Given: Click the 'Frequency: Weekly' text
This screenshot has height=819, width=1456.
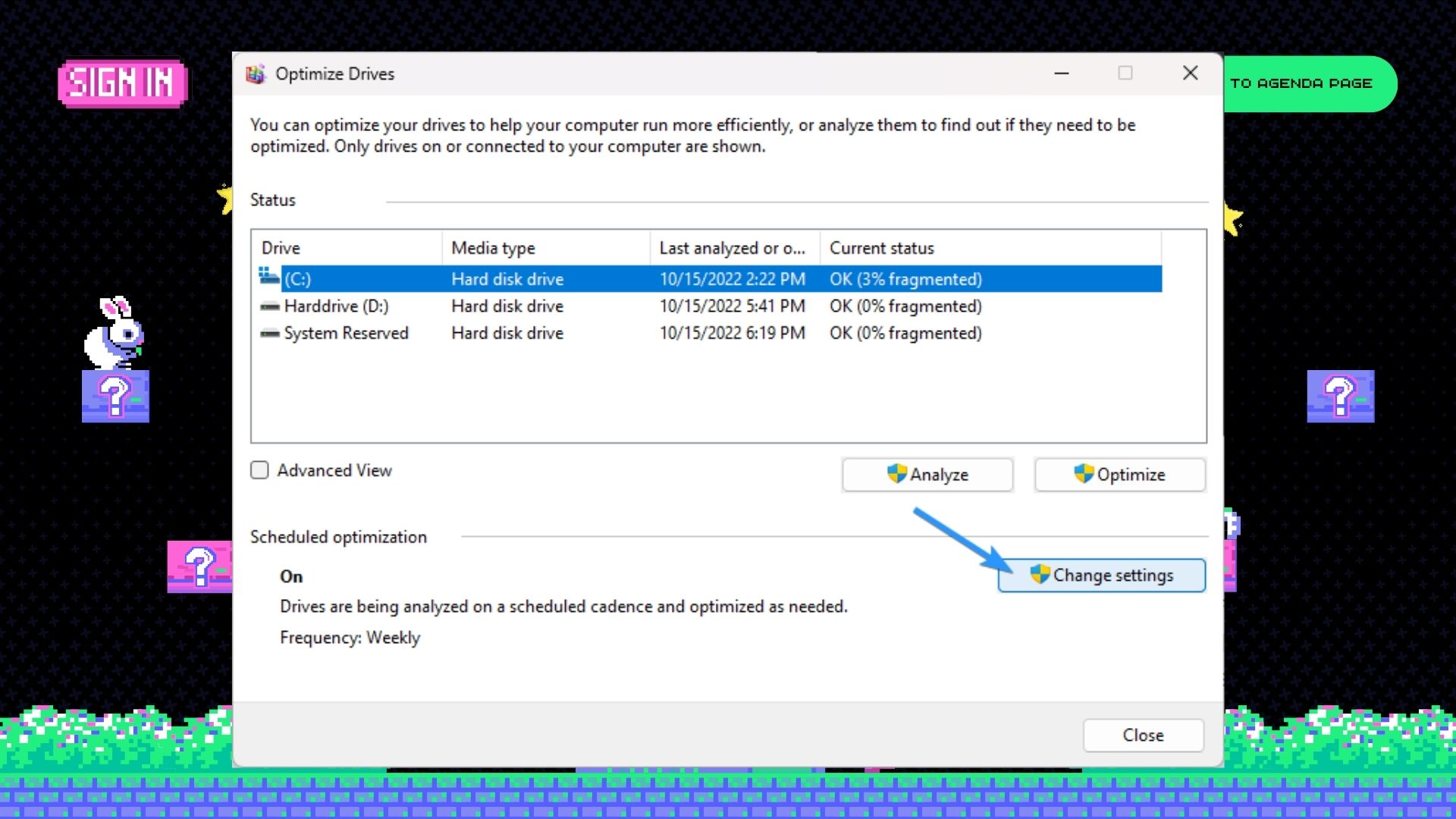Looking at the screenshot, I should 350,638.
